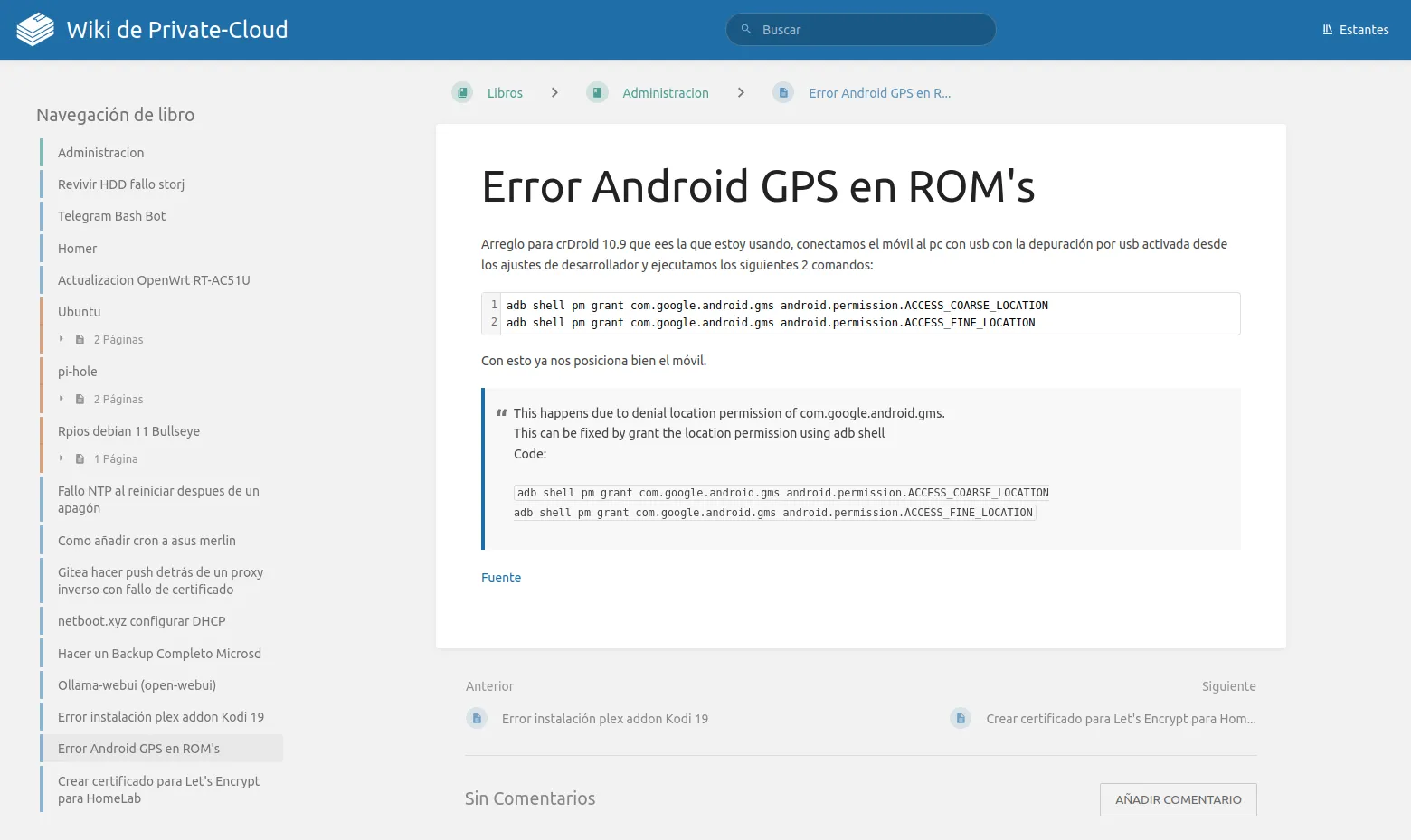This screenshot has width=1411, height=840.
Task: Expand the pi-hole chapter pages
Action: tap(62, 399)
